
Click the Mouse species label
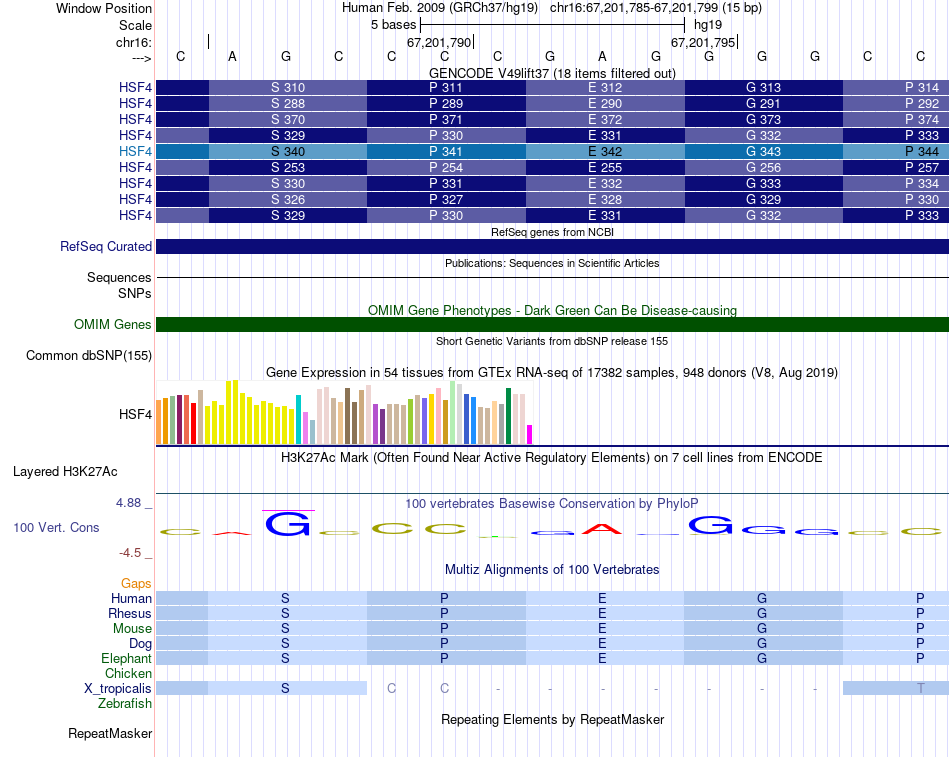(x=132, y=629)
